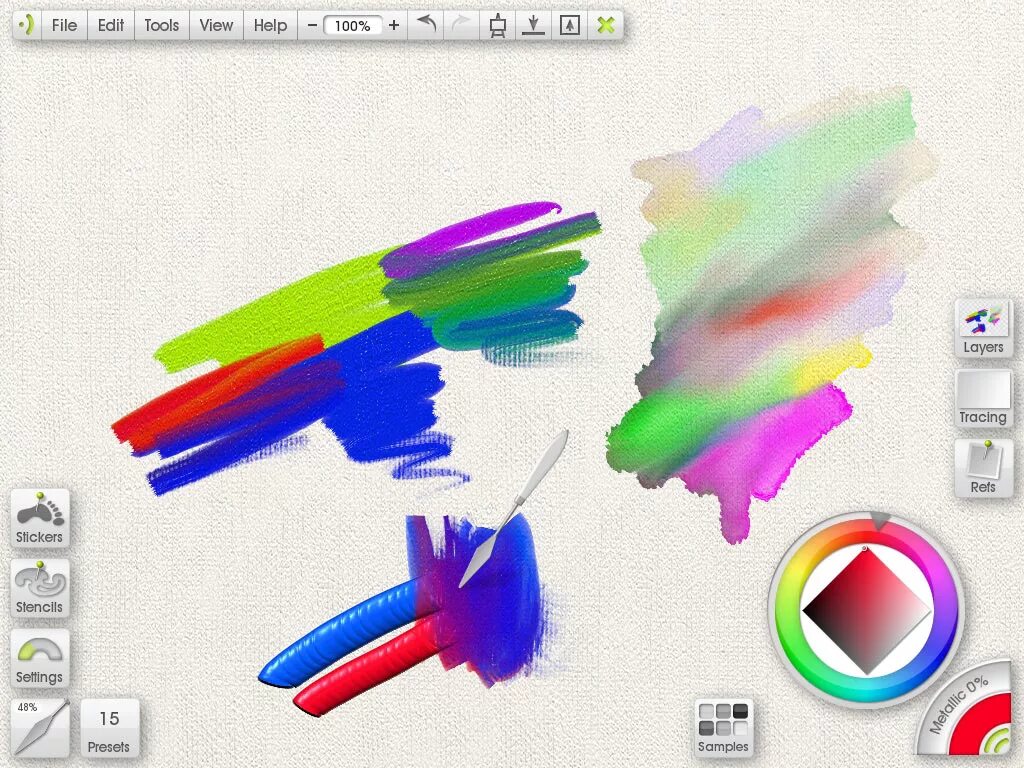Click the green X close icon
The image size is (1024, 768).
coord(605,25)
